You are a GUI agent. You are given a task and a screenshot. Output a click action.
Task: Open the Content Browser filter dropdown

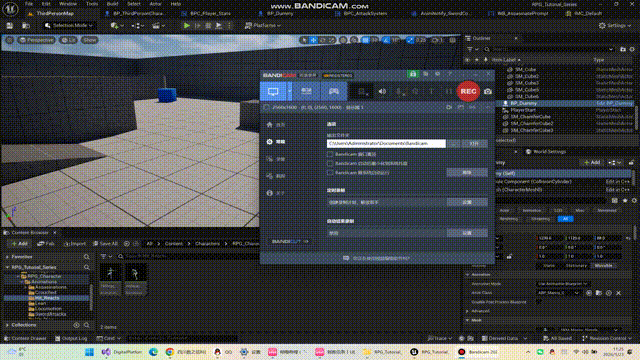click(x=106, y=256)
